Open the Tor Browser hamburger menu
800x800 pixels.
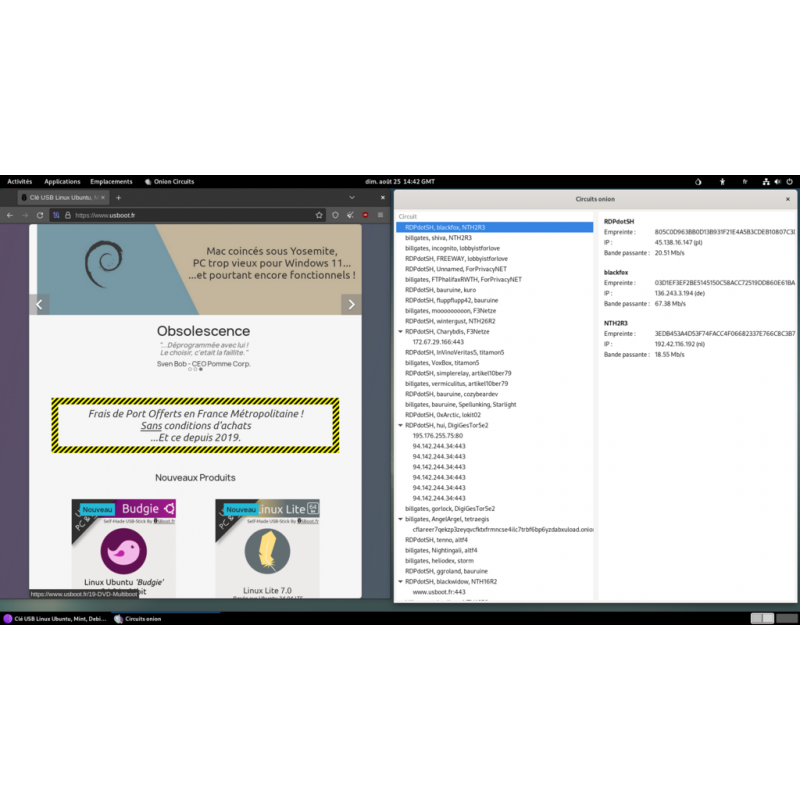pyautogui.click(x=381, y=215)
